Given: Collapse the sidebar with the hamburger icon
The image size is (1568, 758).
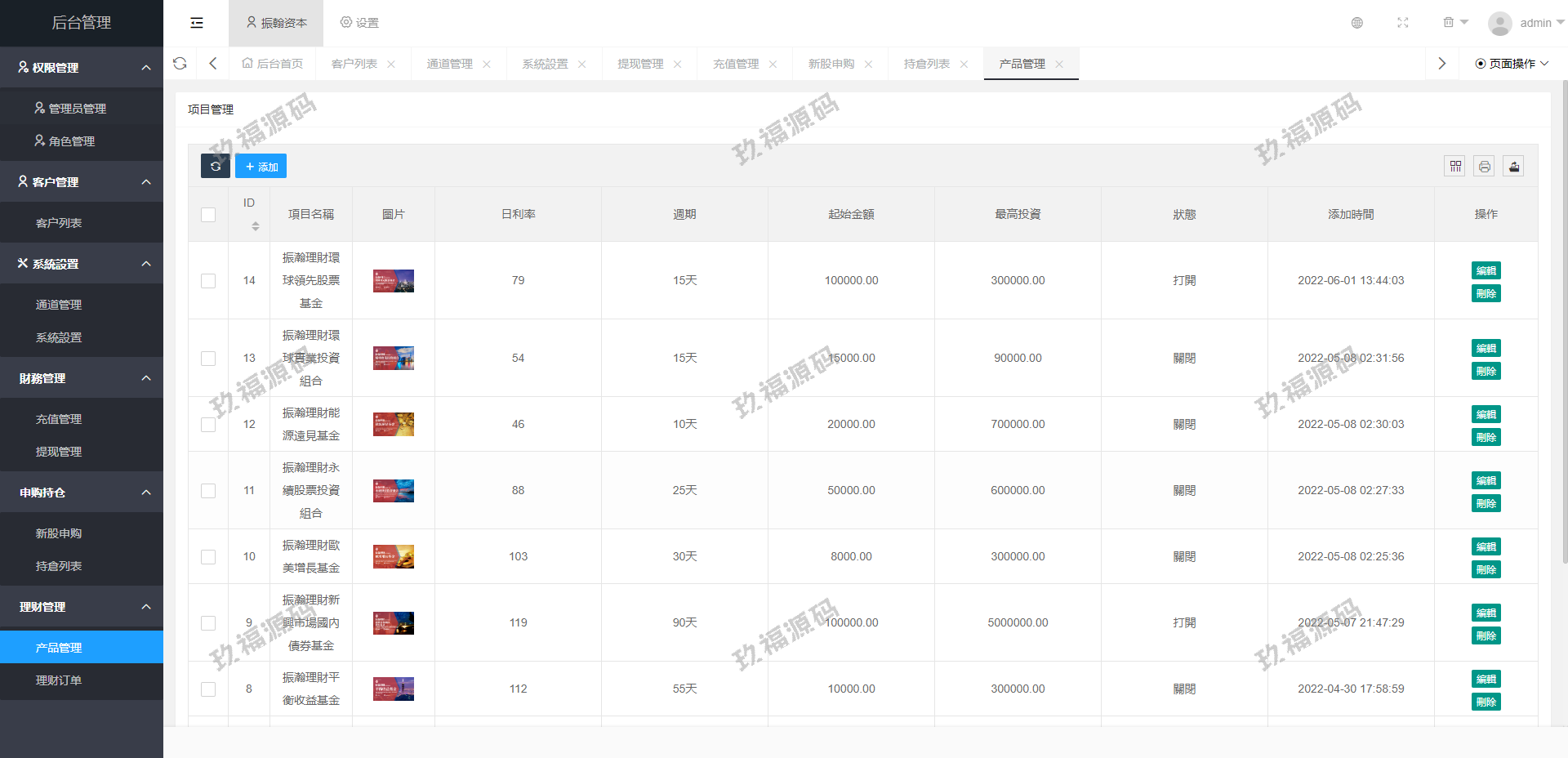Looking at the screenshot, I should click(x=197, y=23).
